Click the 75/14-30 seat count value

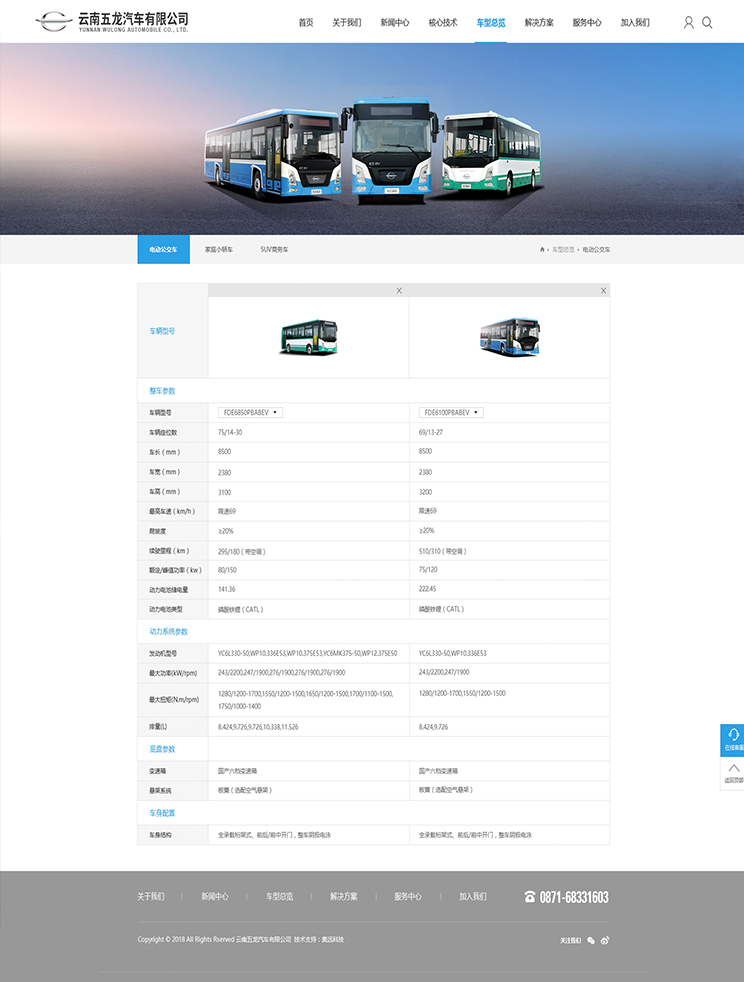(230, 432)
